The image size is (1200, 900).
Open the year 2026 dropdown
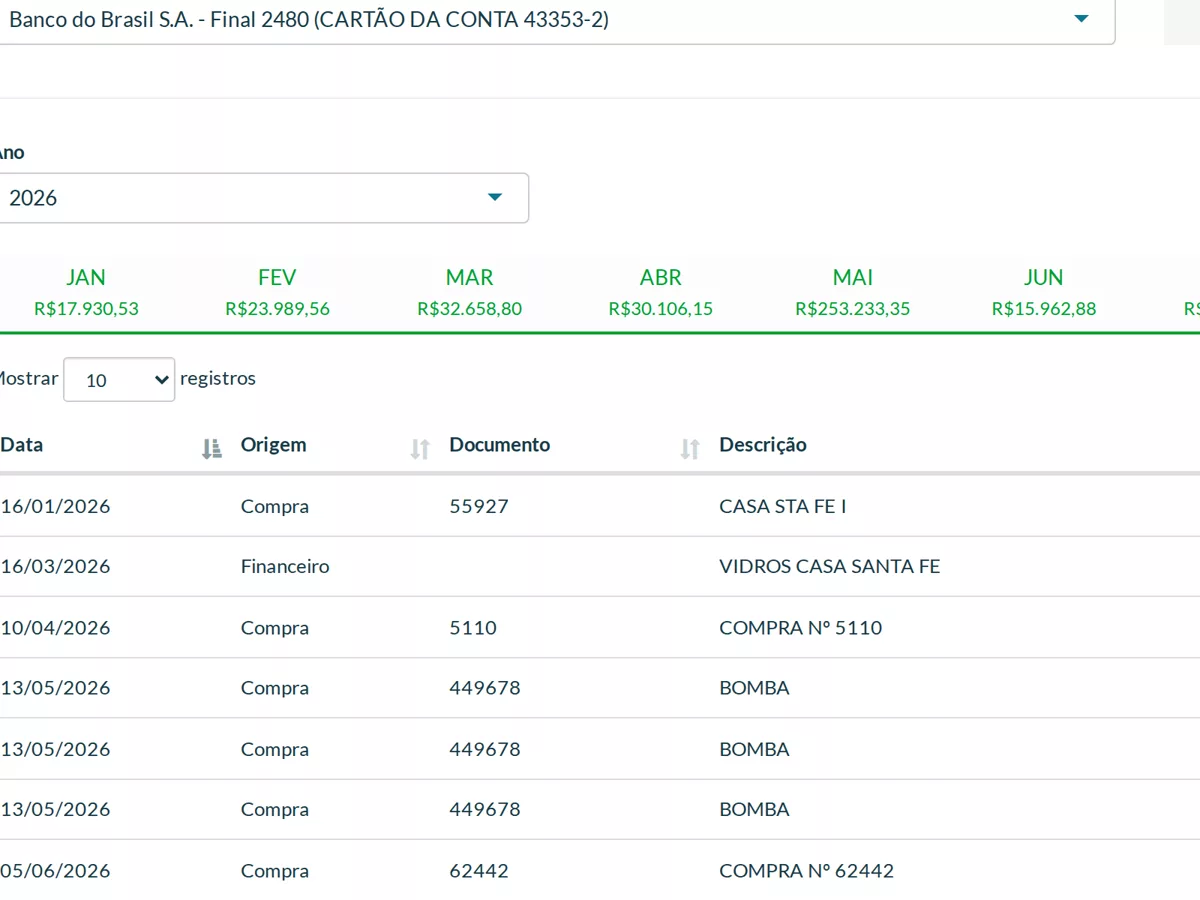(x=262, y=198)
